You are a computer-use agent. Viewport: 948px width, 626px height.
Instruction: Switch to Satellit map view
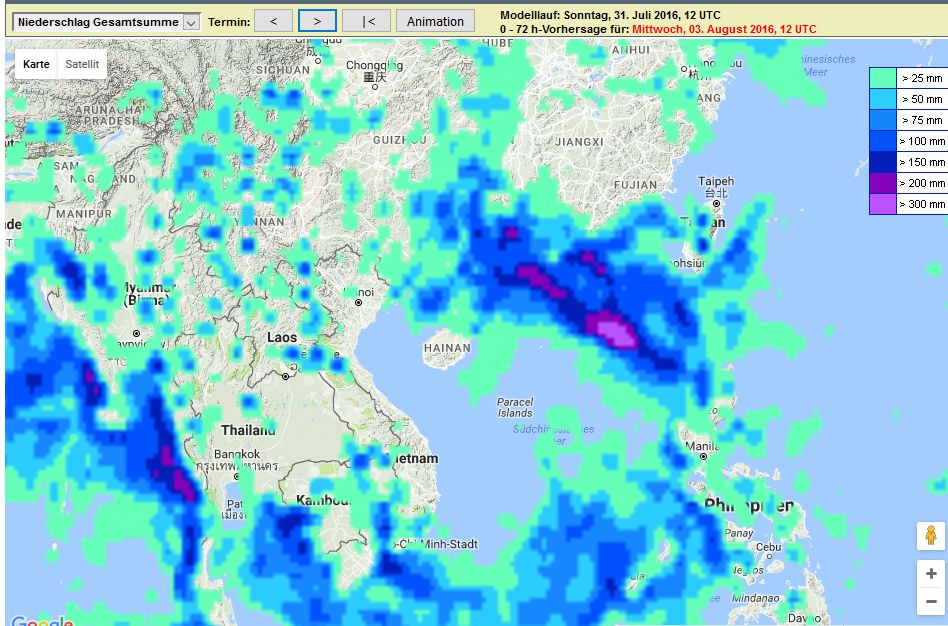pyautogui.click(x=82, y=64)
